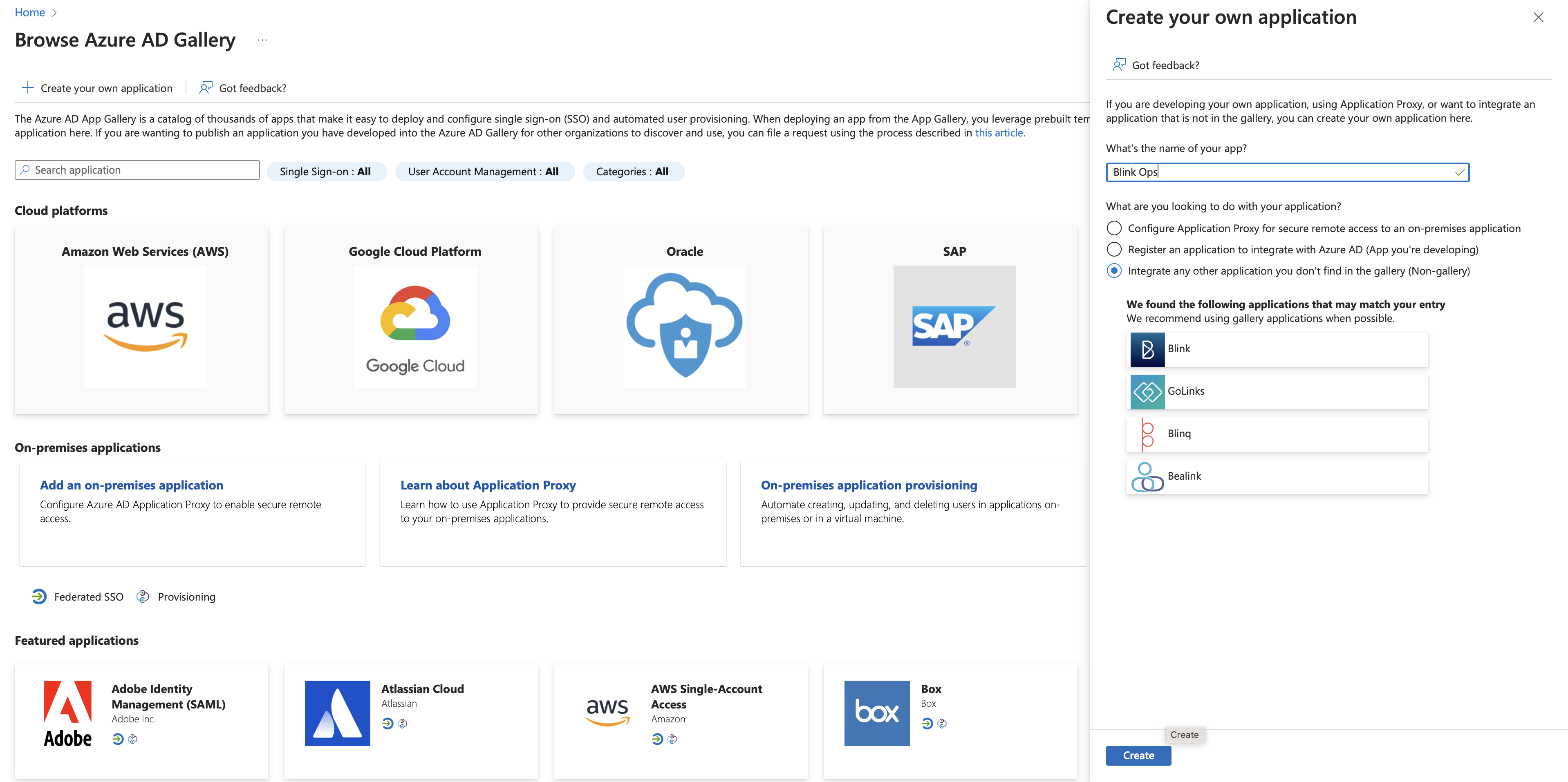The width and height of the screenshot is (1568, 782).
Task: Click into the Search application field
Action: pyautogui.click(x=137, y=170)
